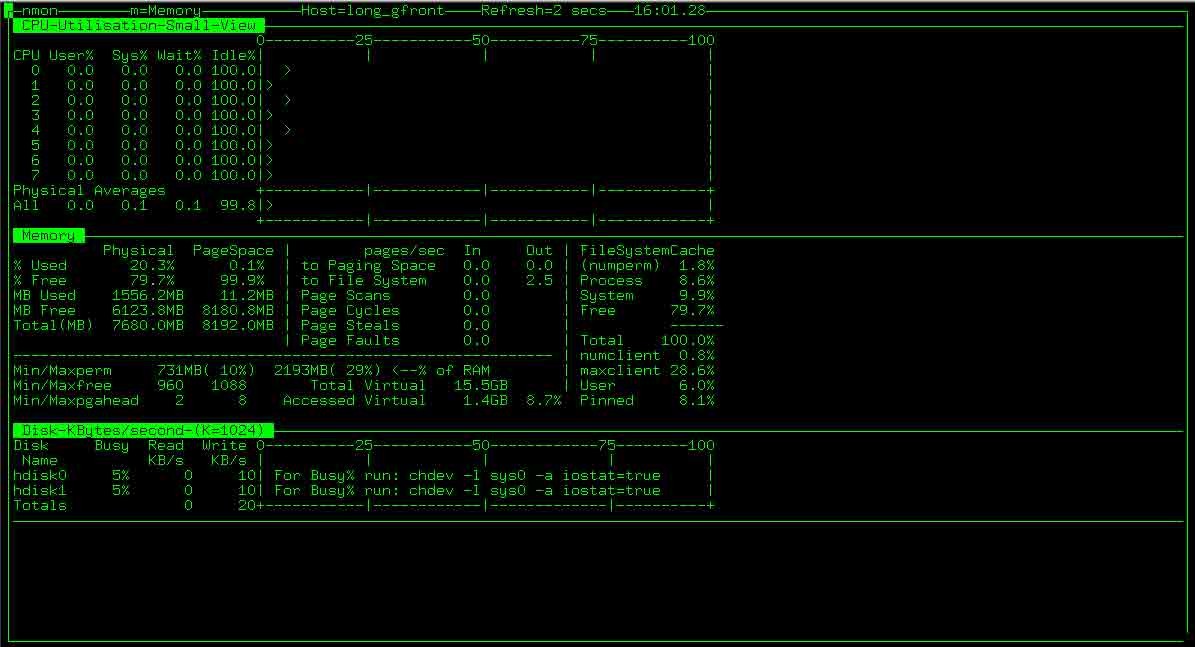This screenshot has height=647, width=1195.
Task: Click the CPU-Utilisation-Small-View section header
Action: pyautogui.click(x=138, y=25)
